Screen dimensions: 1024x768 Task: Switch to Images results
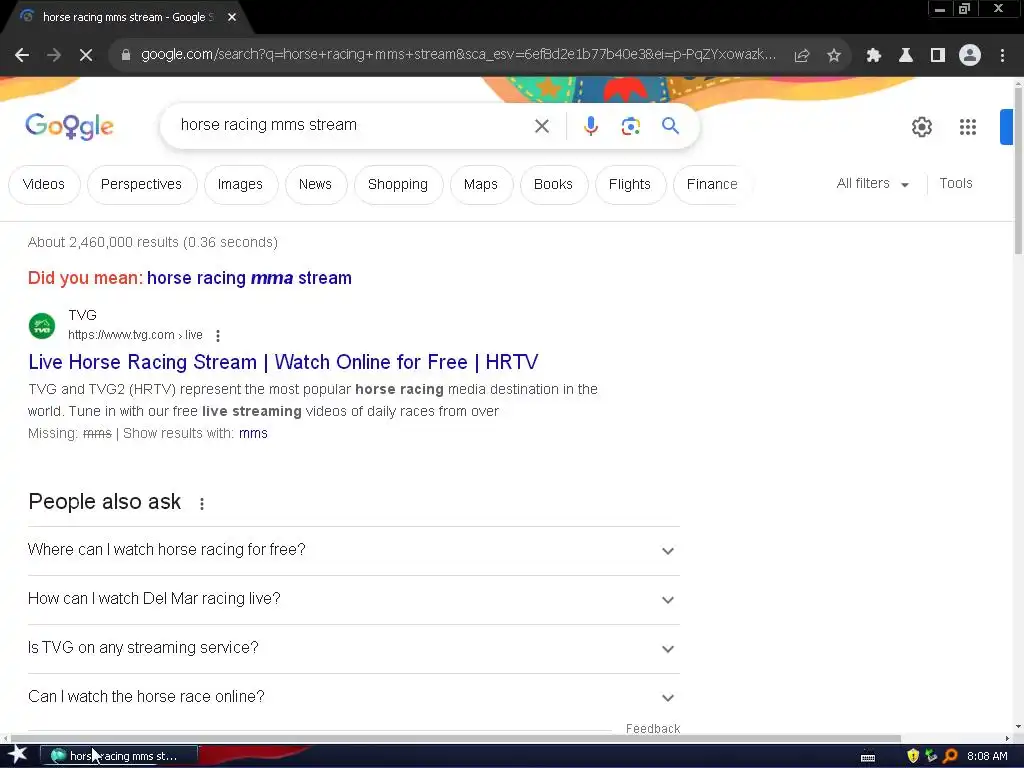point(240,185)
